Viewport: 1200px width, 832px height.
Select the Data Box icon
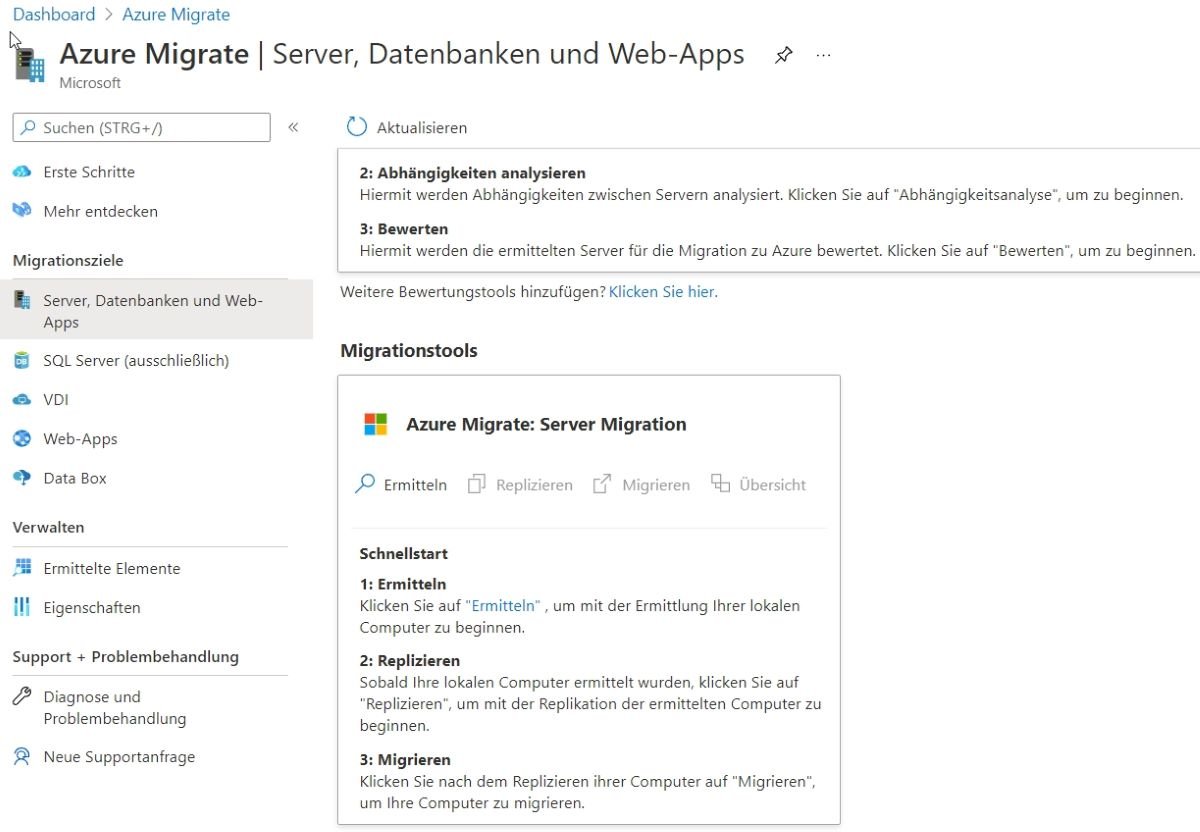pos(20,478)
